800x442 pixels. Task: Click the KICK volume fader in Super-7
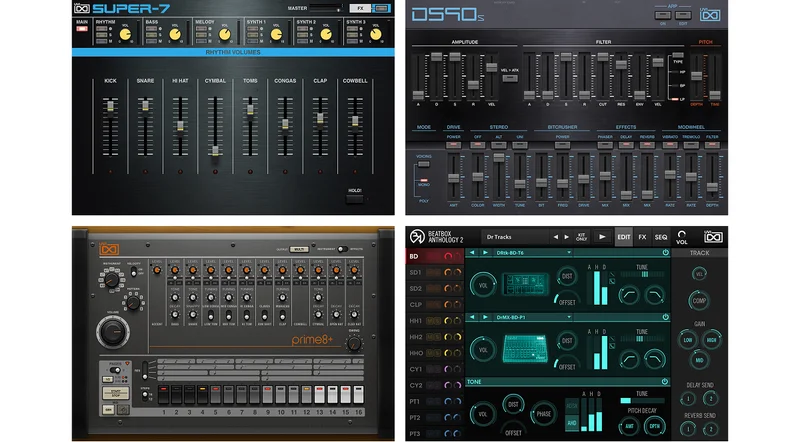point(110,106)
